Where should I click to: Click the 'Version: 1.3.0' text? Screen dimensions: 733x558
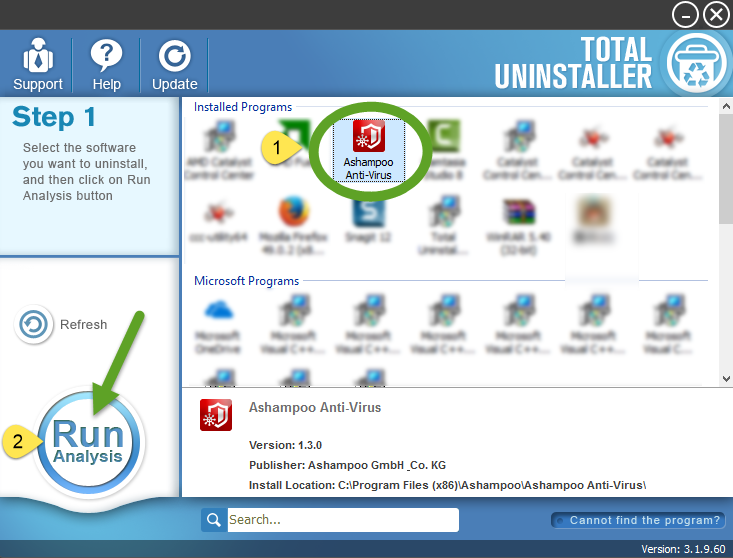285,445
